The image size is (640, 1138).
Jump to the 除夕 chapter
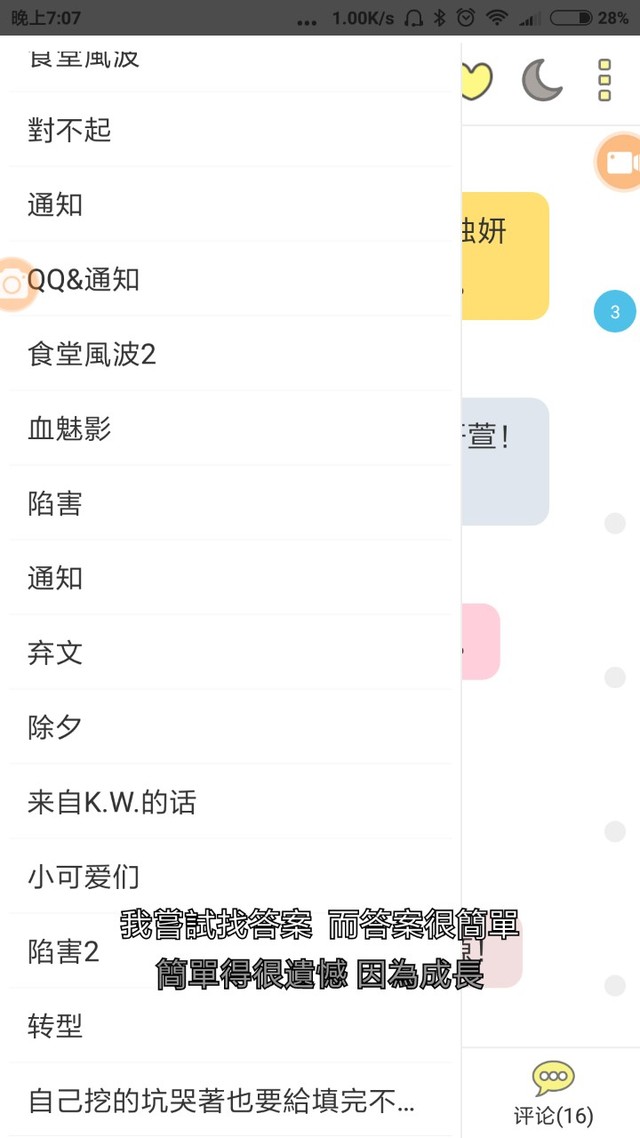coord(56,727)
